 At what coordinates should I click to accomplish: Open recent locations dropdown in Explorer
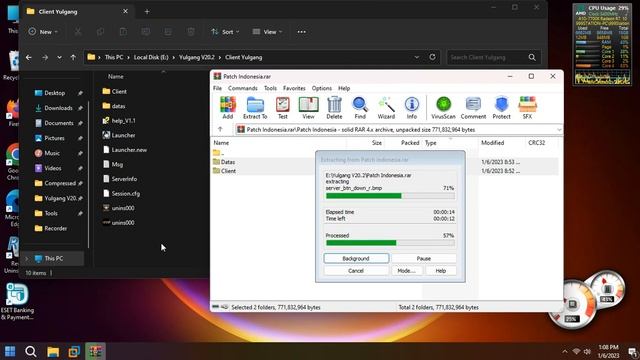coord(59,58)
